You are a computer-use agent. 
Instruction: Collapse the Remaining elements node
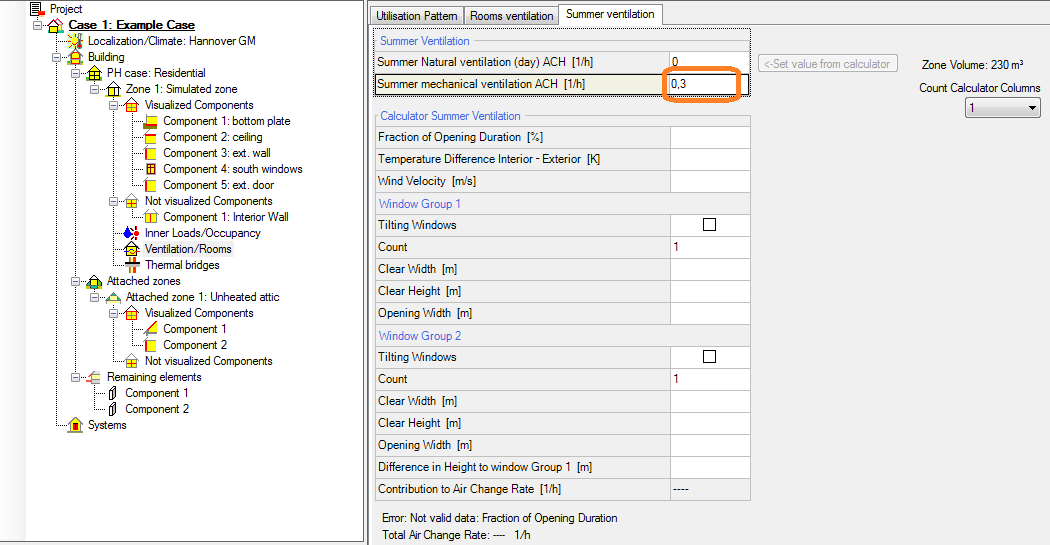(76, 377)
